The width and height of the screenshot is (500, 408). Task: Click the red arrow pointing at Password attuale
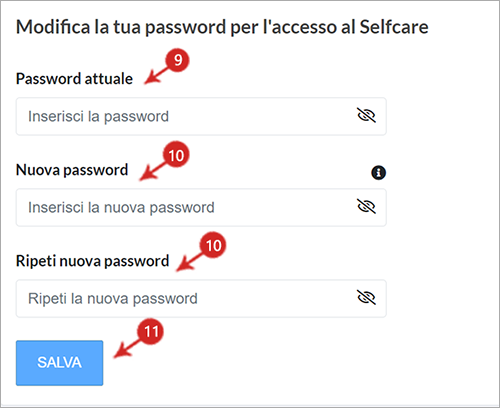click(156, 76)
